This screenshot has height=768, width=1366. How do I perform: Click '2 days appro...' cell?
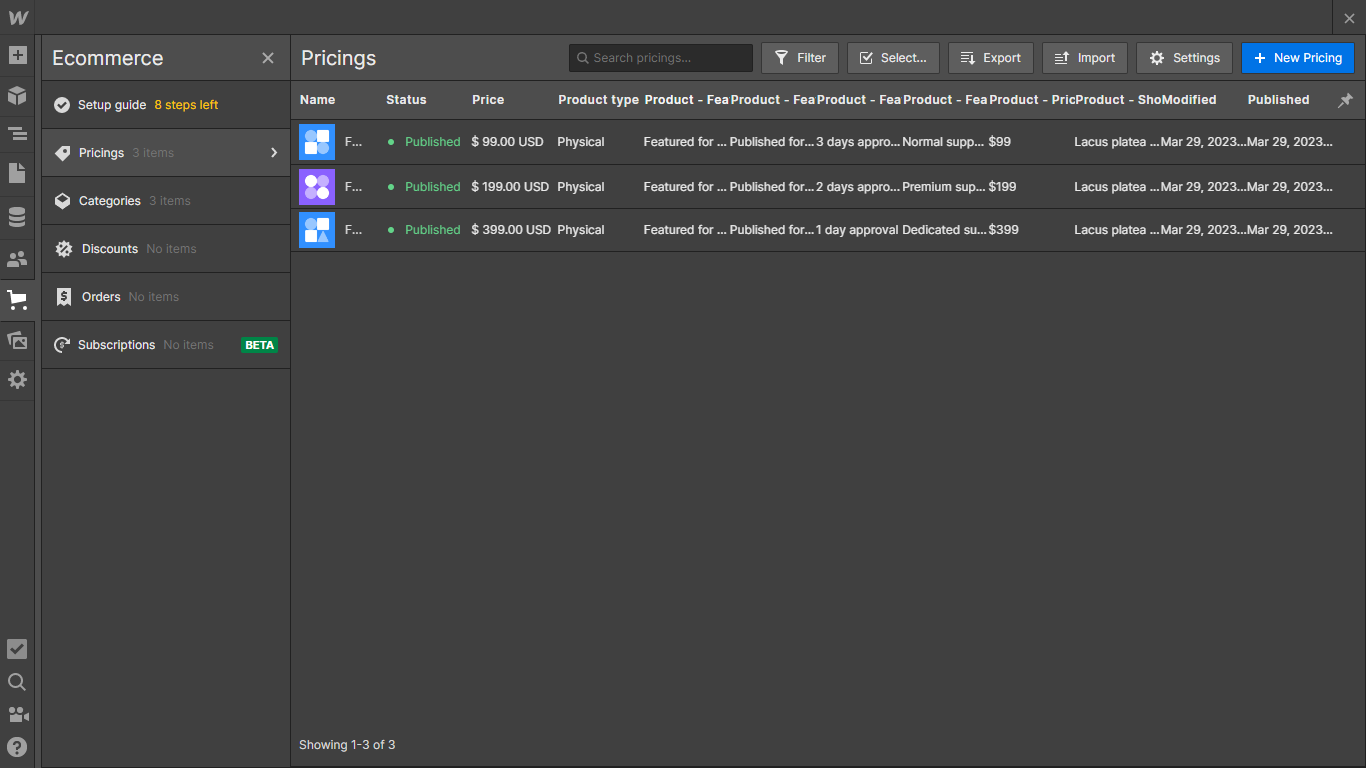click(858, 187)
